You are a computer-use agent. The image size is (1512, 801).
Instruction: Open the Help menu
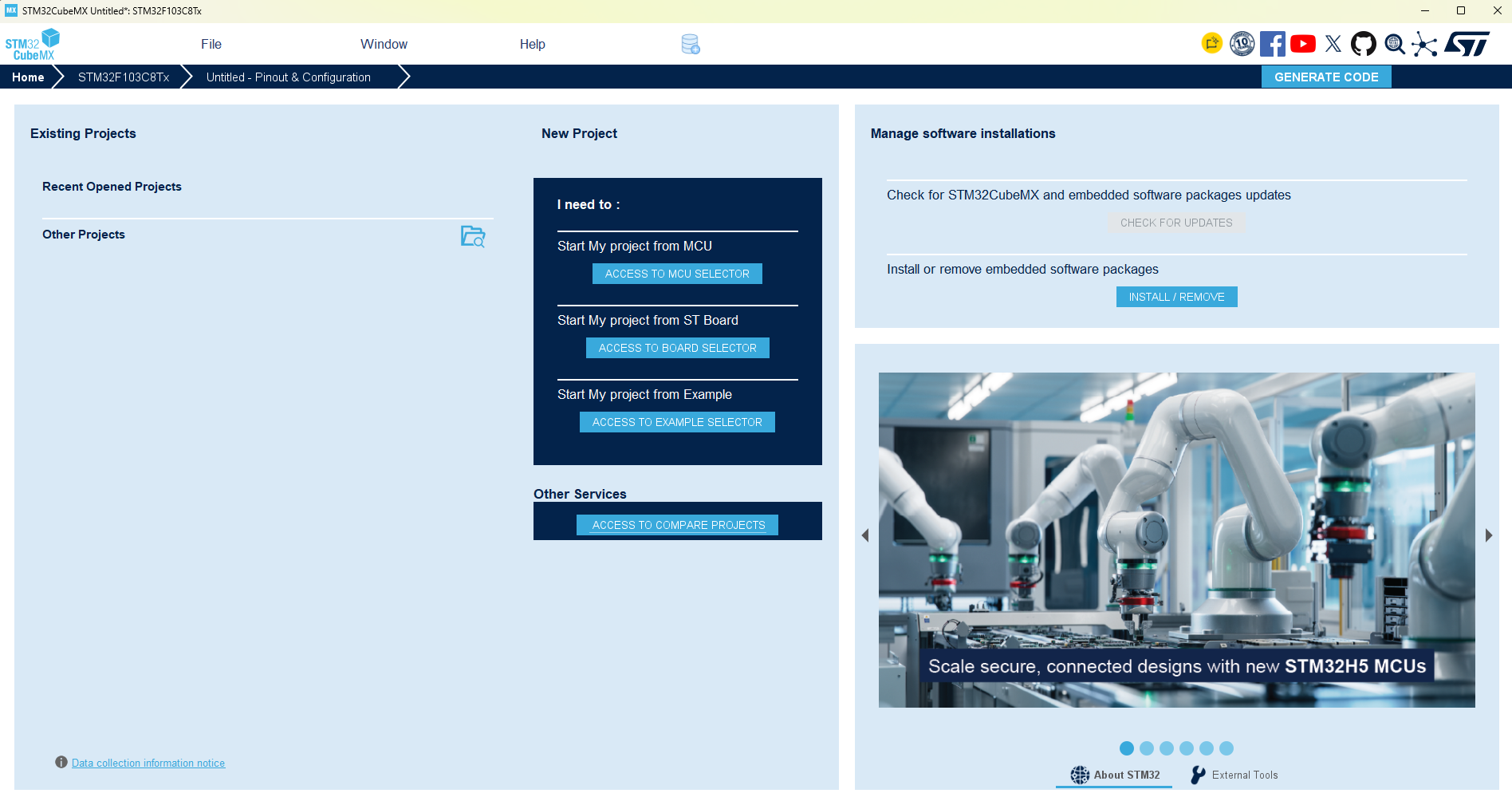(x=533, y=45)
